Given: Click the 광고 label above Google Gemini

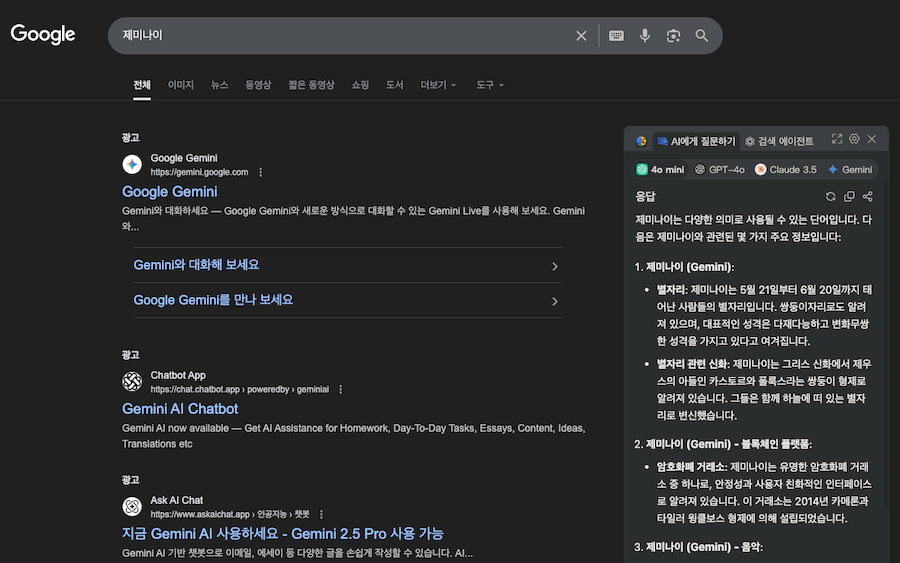Looking at the screenshot, I should (x=130, y=138).
